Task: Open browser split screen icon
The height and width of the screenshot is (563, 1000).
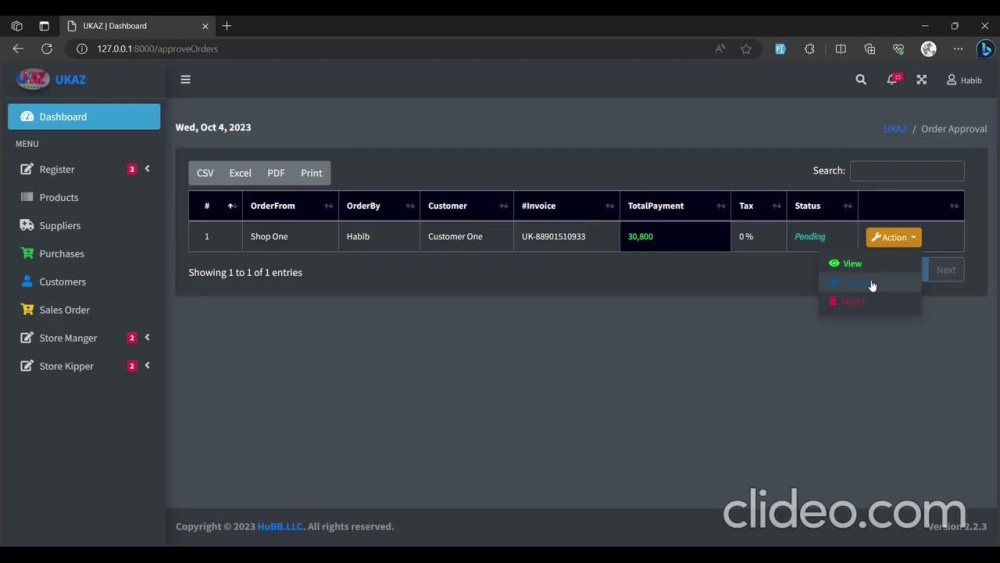Action: (x=841, y=48)
